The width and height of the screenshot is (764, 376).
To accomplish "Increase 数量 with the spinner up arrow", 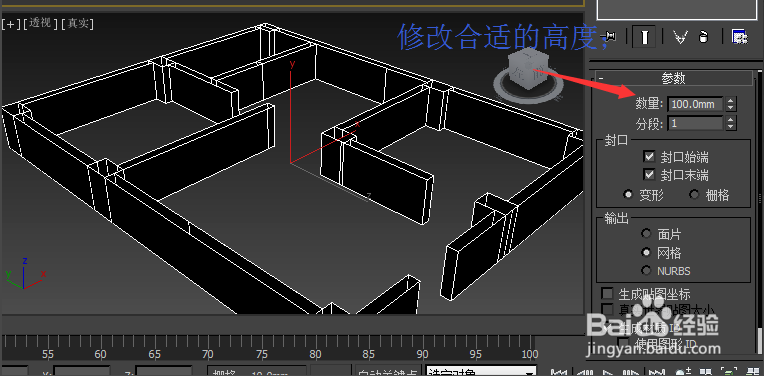I will [730, 101].
